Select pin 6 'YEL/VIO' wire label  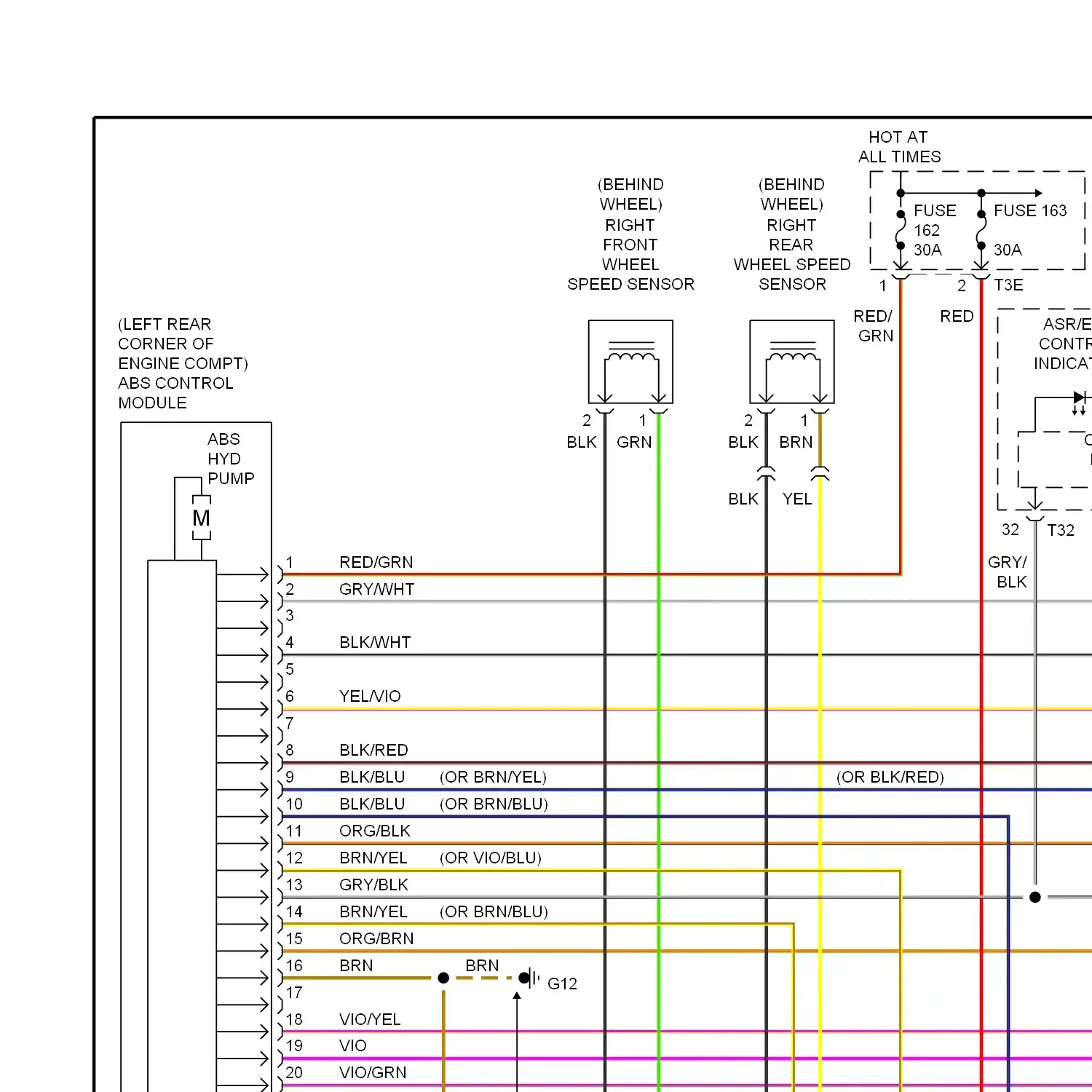tap(370, 696)
